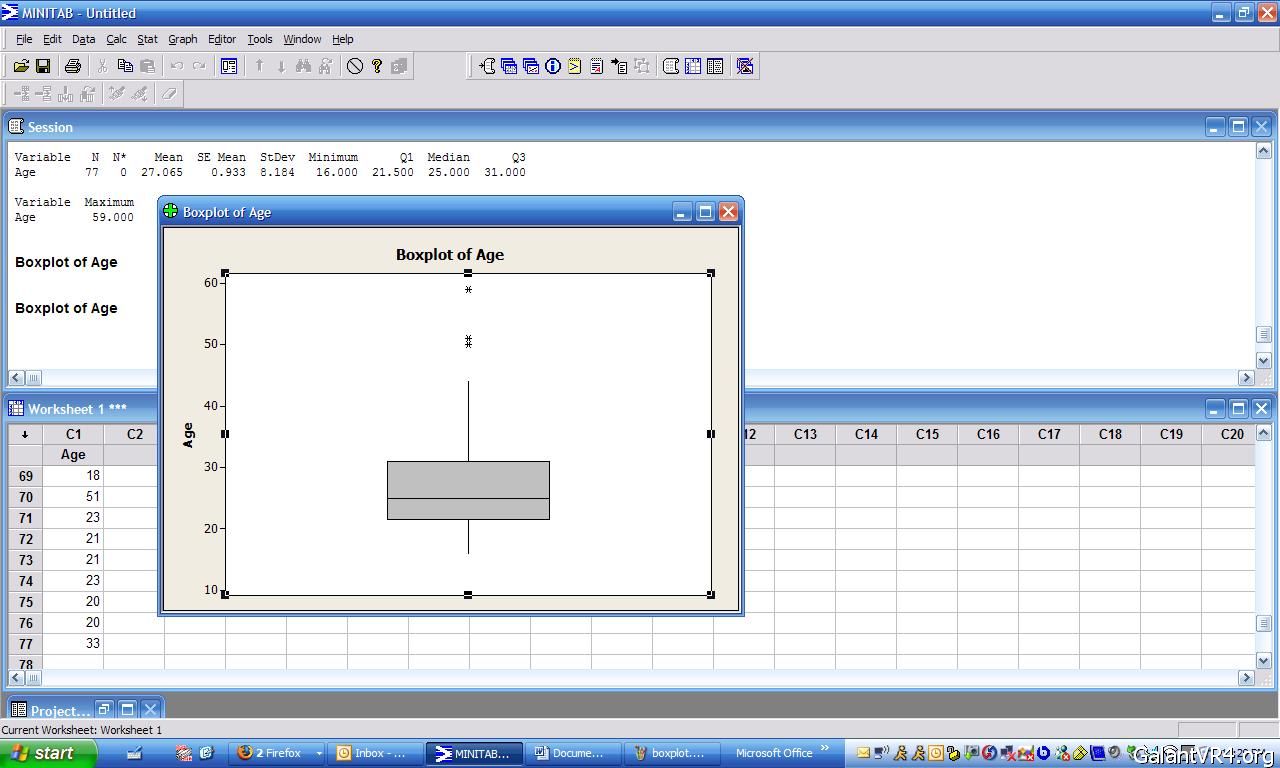Screen dimensions: 1280x768
Task: Click the Find binoculars icon
Action: tap(303, 66)
